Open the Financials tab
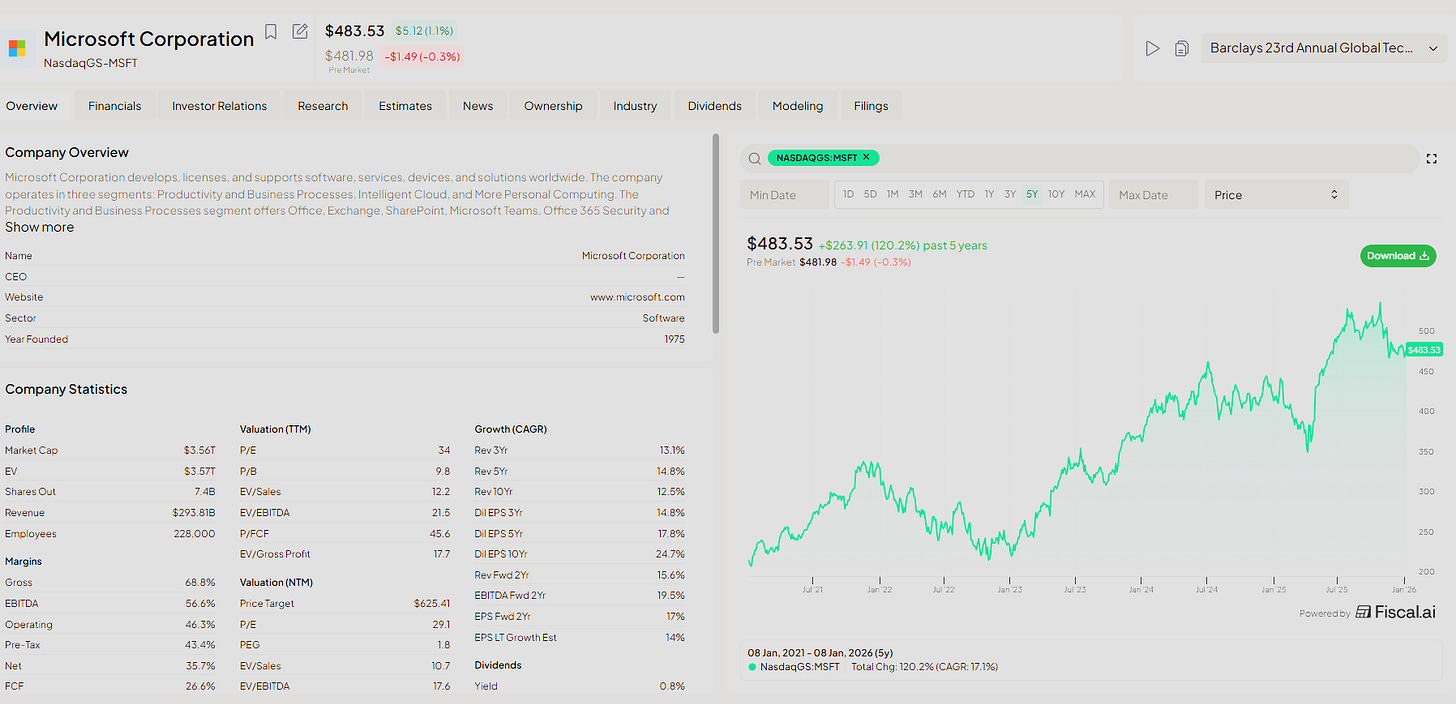Image resolution: width=1456 pixels, height=704 pixels. point(114,106)
